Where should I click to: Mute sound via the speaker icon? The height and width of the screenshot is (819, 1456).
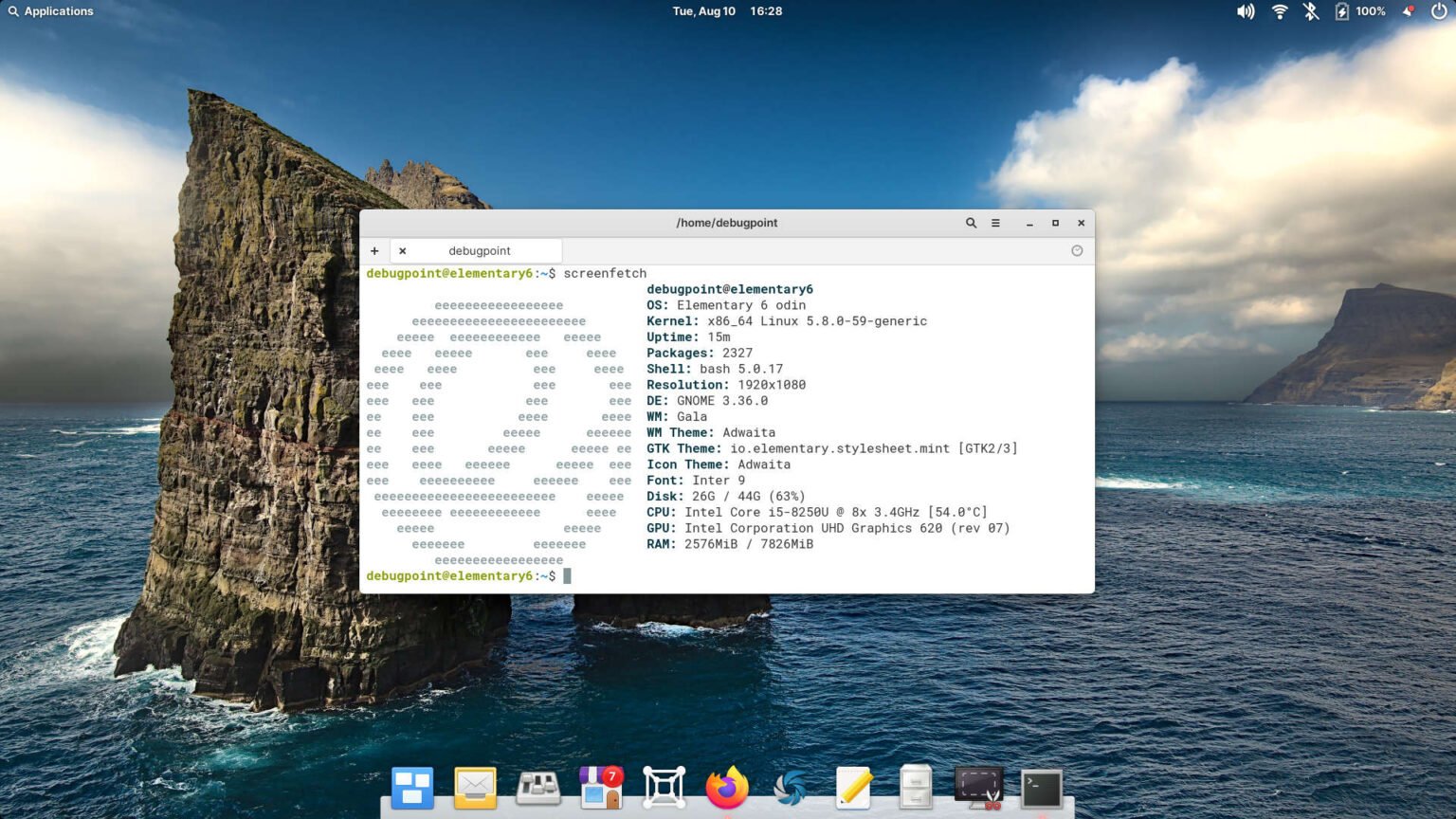click(1245, 11)
